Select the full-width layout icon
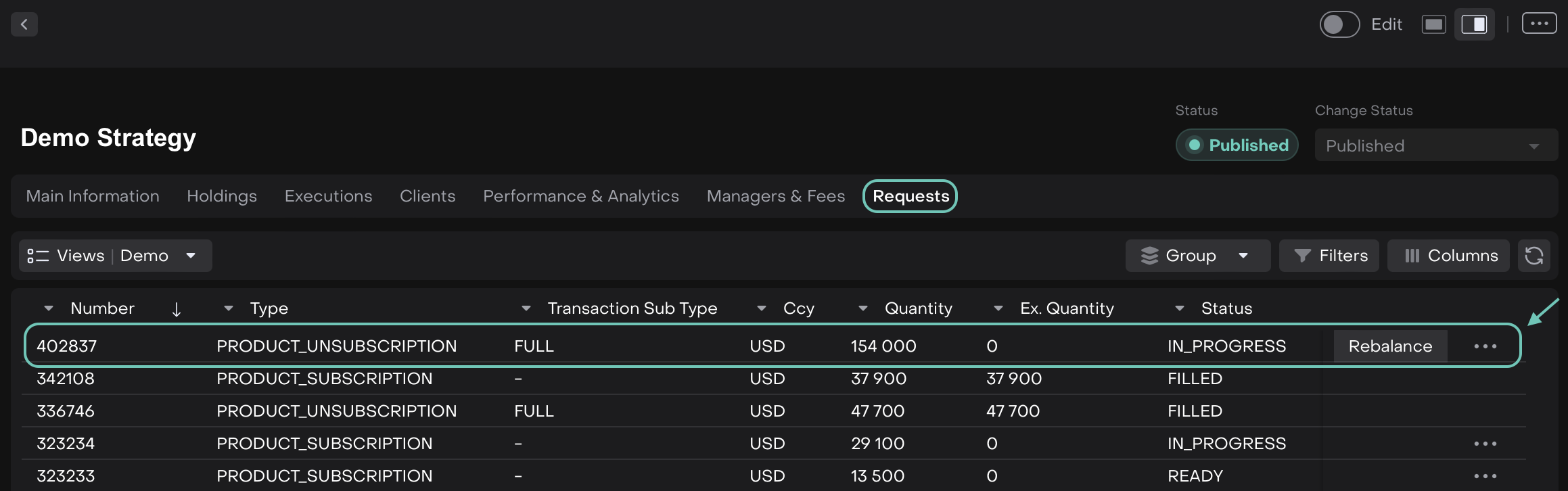 (x=1433, y=24)
